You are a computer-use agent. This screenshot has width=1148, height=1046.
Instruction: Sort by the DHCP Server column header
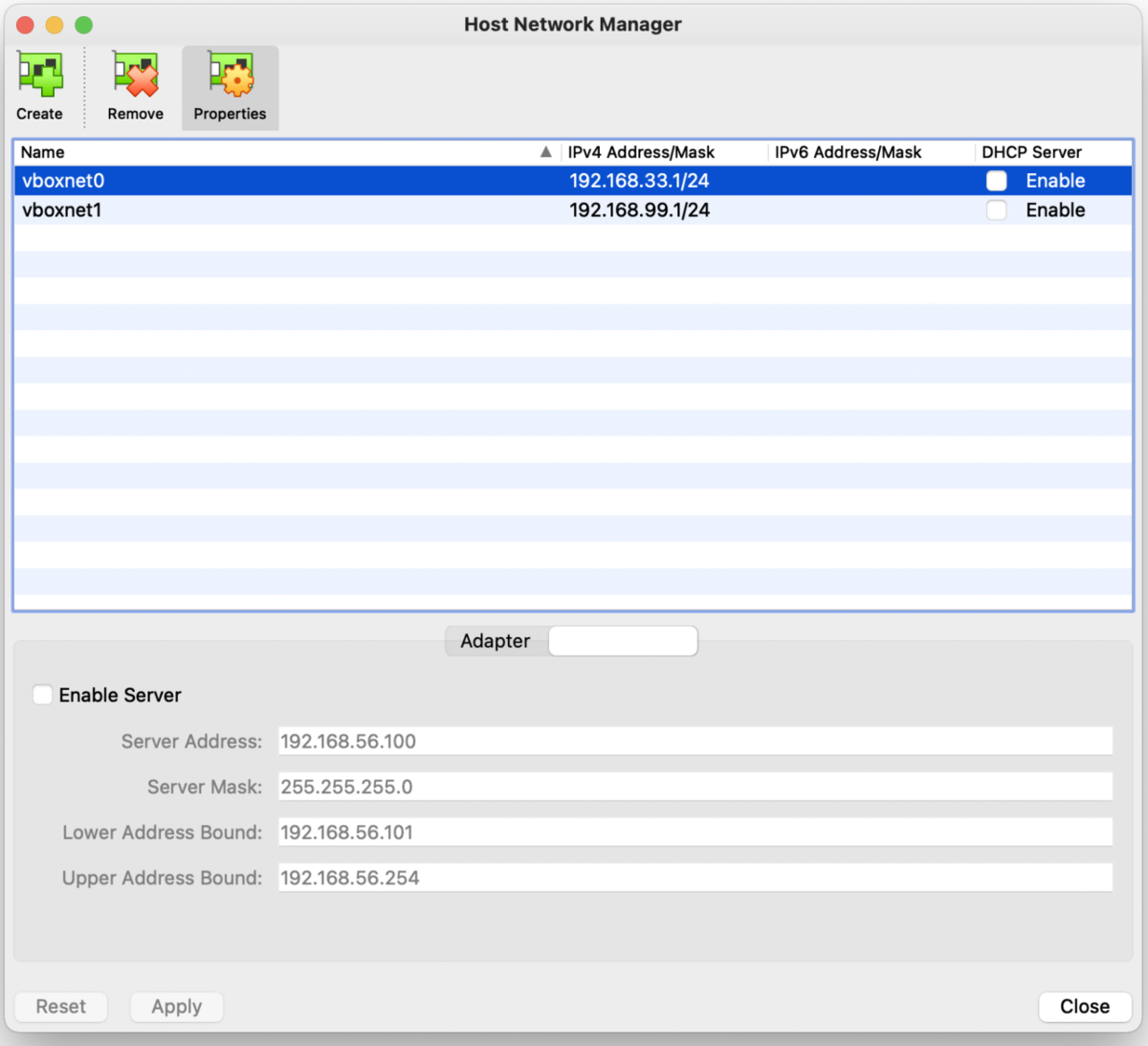(x=1053, y=152)
